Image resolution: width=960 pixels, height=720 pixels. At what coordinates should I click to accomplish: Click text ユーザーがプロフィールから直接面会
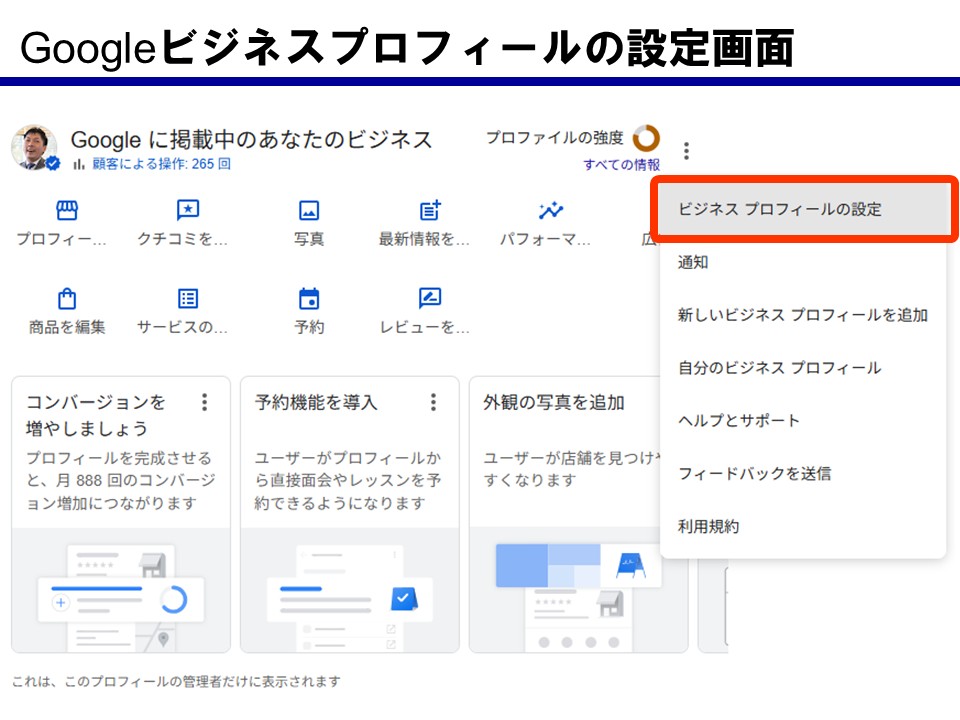[348, 481]
